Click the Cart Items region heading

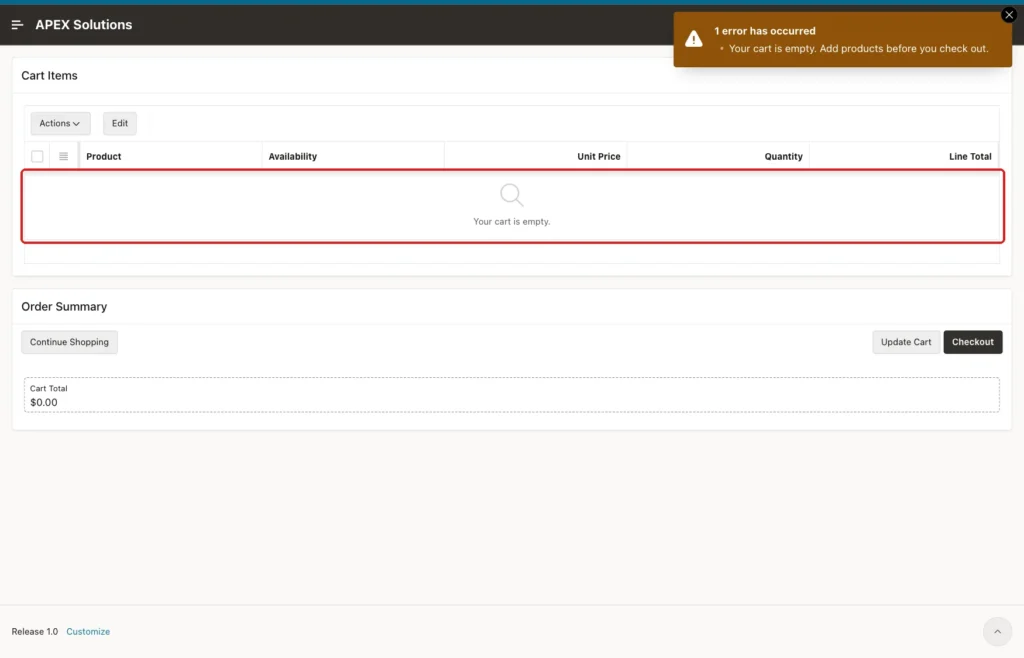pyautogui.click(x=49, y=76)
